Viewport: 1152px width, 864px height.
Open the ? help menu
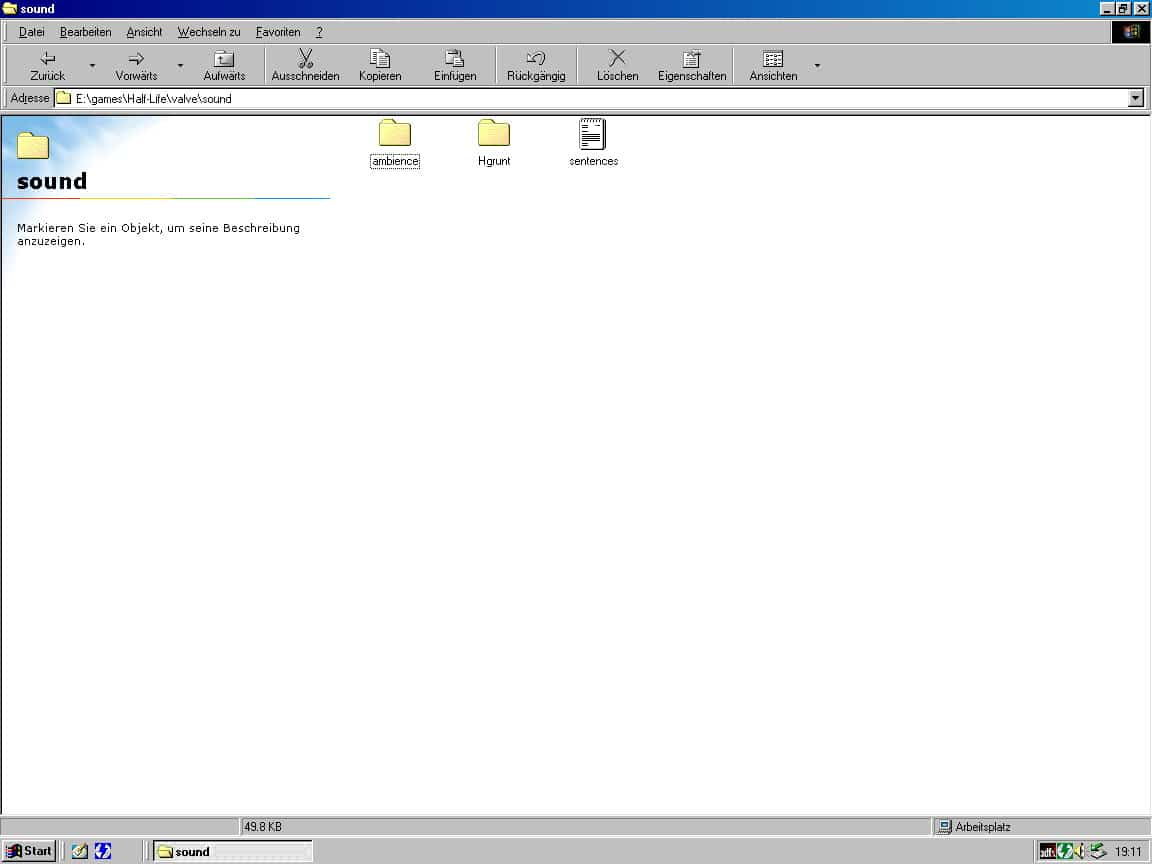click(x=319, y=32)
